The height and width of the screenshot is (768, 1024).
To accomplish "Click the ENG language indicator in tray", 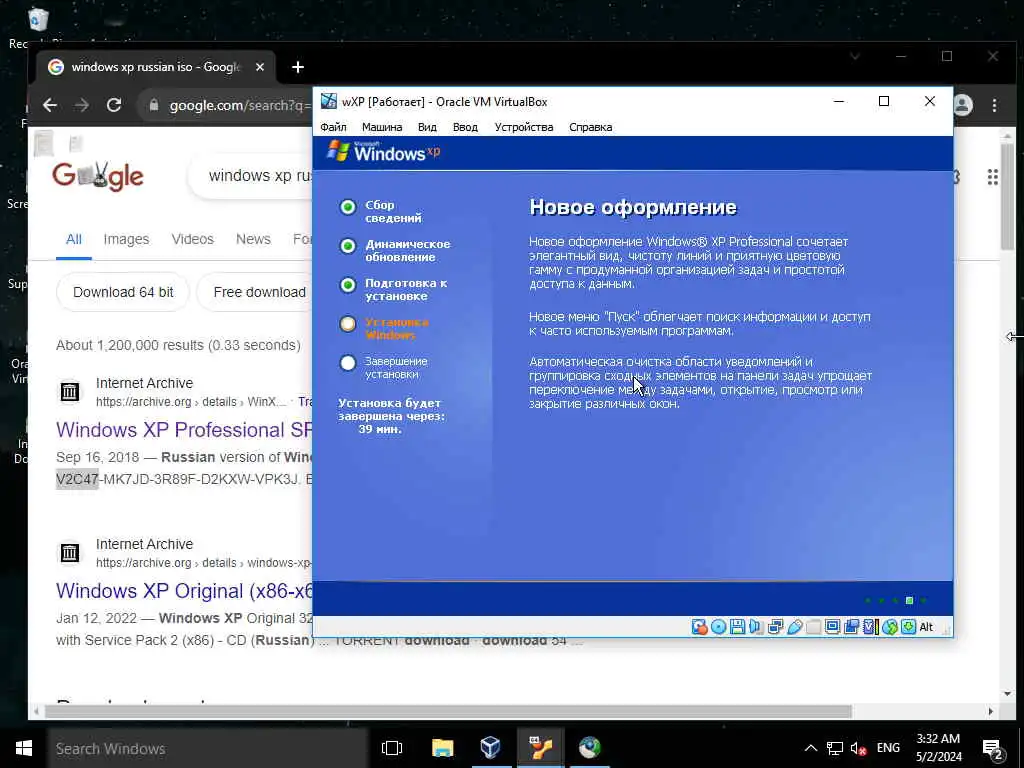I will point(888,748).
